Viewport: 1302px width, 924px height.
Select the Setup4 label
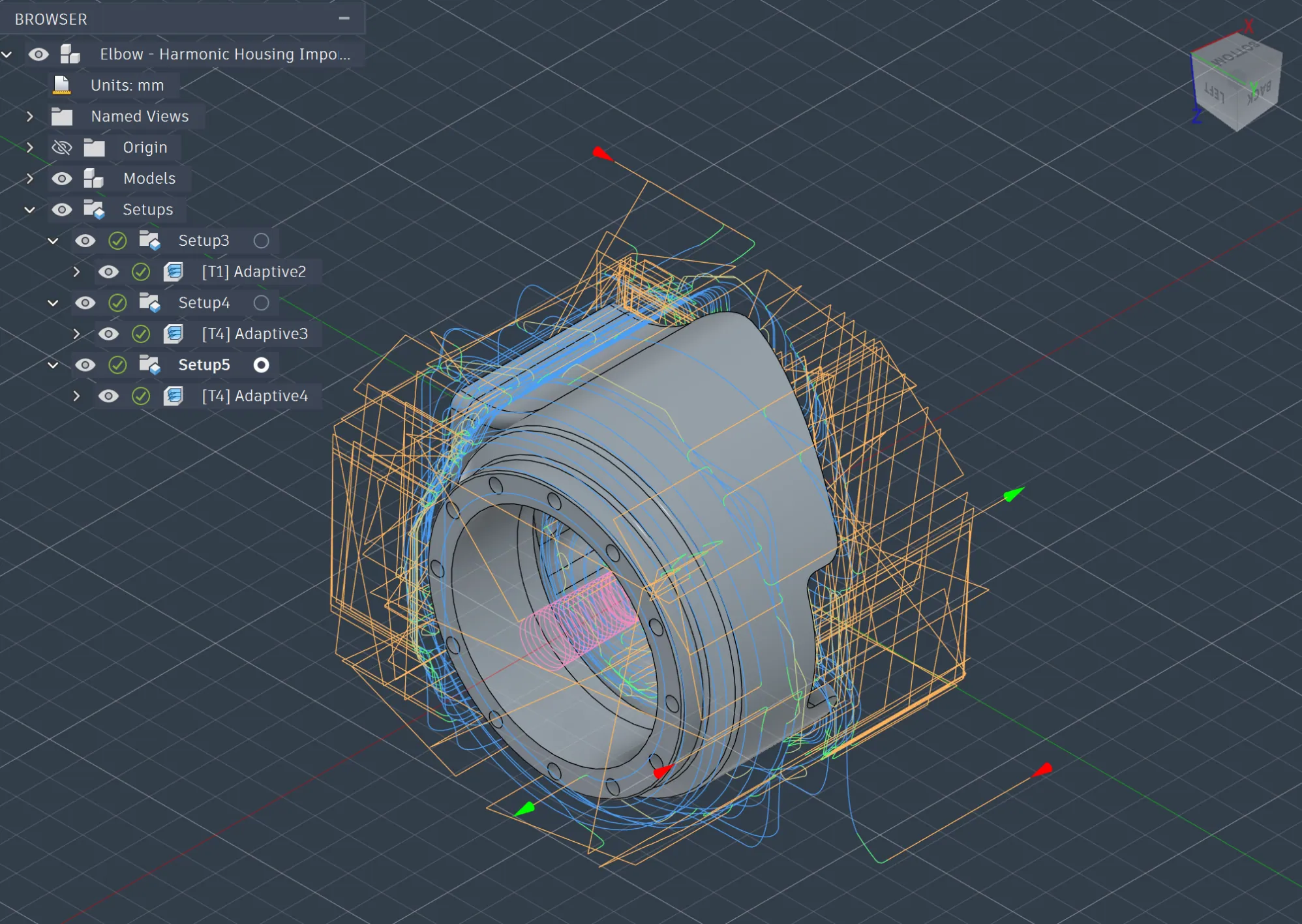(204, 303)
